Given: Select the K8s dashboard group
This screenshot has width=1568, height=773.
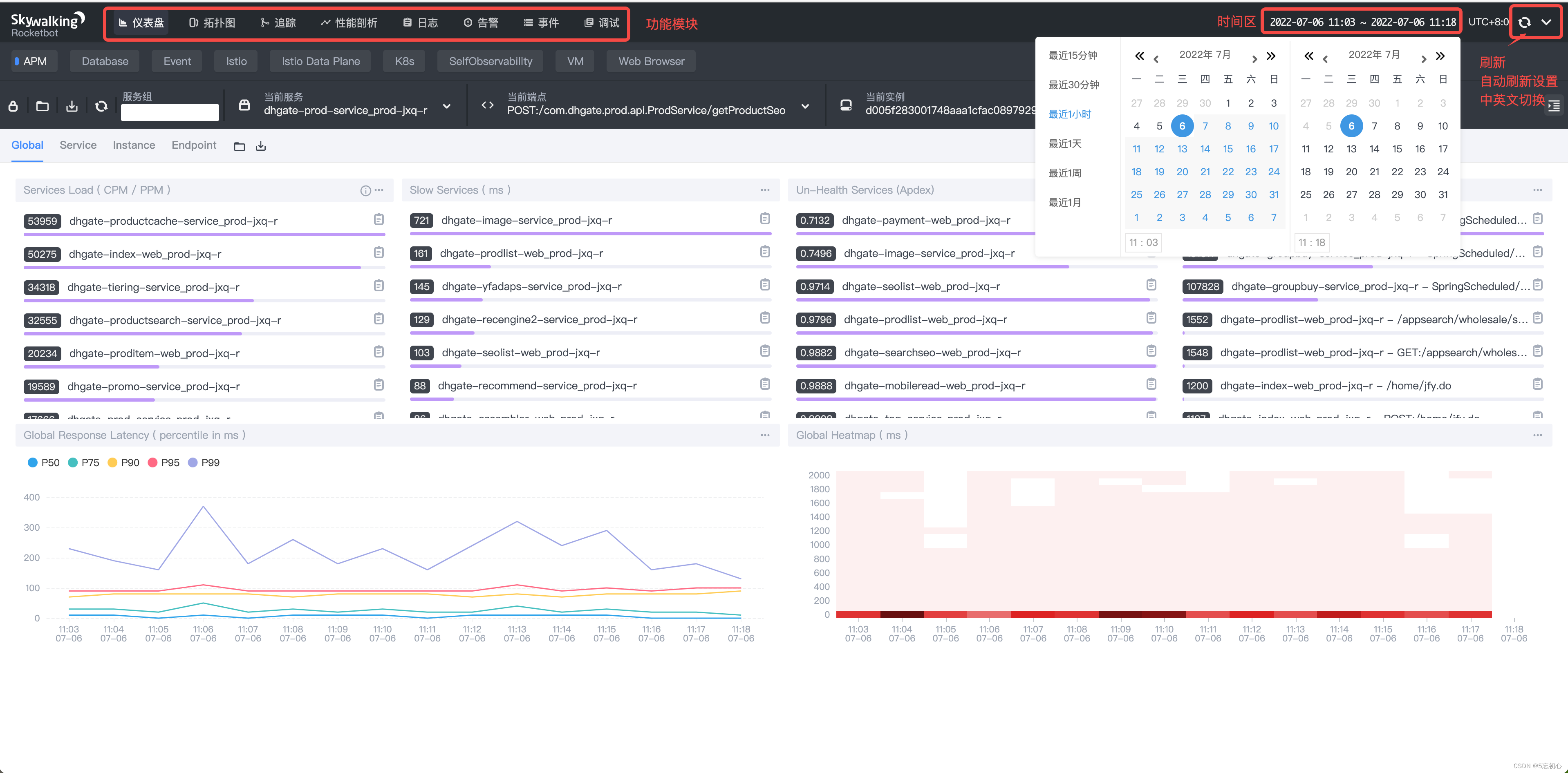Looking at the screenshot, I should 404,61.
